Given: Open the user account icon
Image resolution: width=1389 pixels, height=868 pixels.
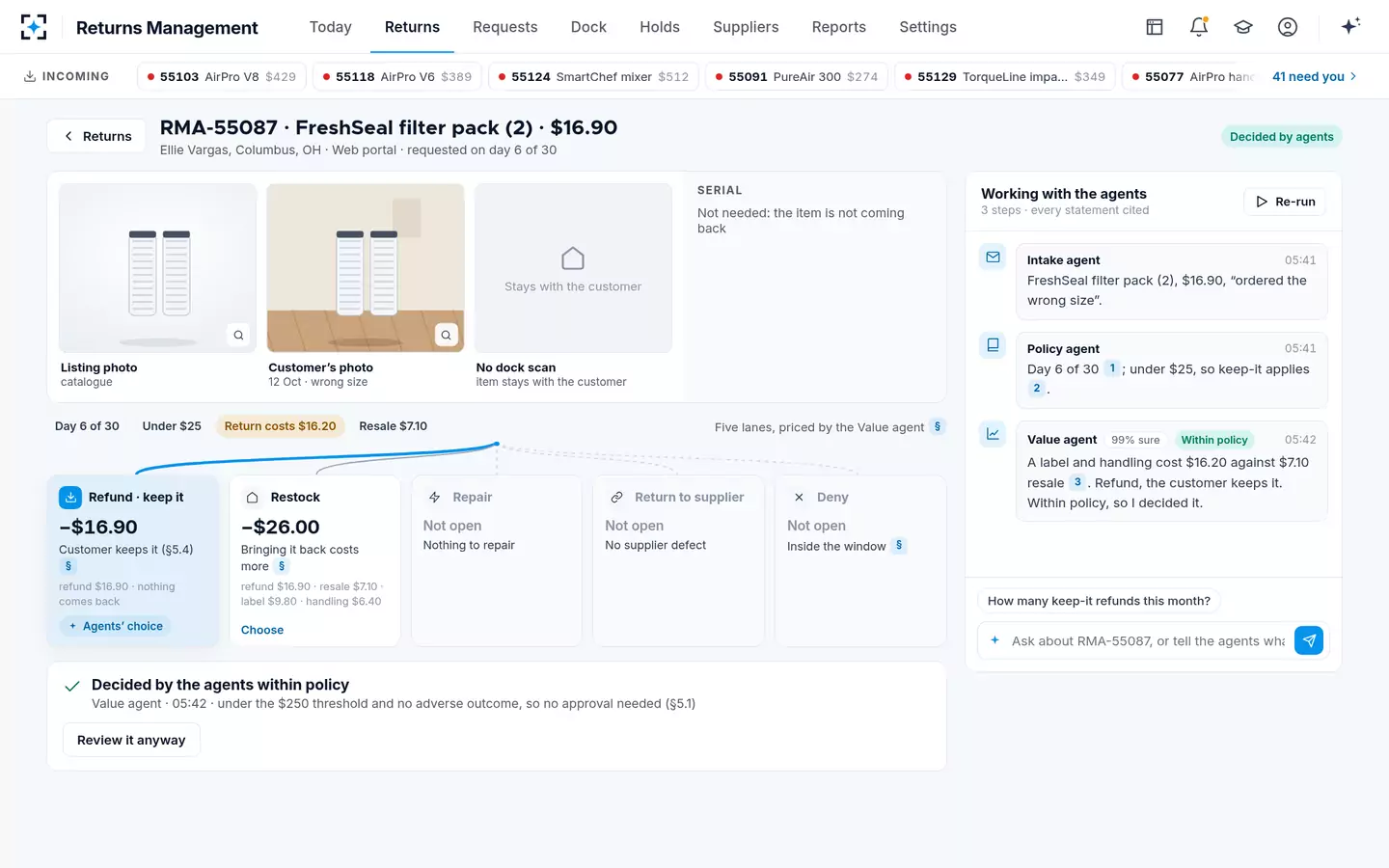Looking at the screenshot, I should tap(1288, 27).
